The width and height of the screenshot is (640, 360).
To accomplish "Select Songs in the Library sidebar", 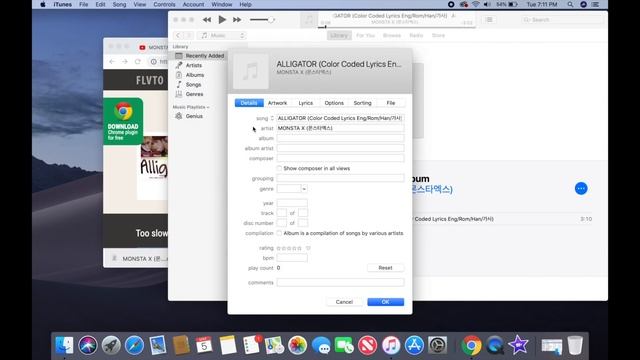I will [193, 84].
